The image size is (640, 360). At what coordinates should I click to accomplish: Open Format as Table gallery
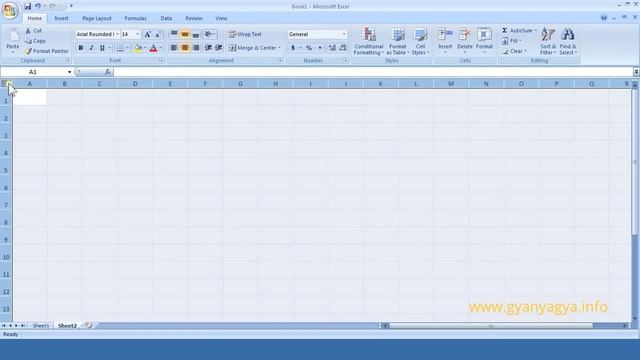pyautogui.click(x=398, y=41)
